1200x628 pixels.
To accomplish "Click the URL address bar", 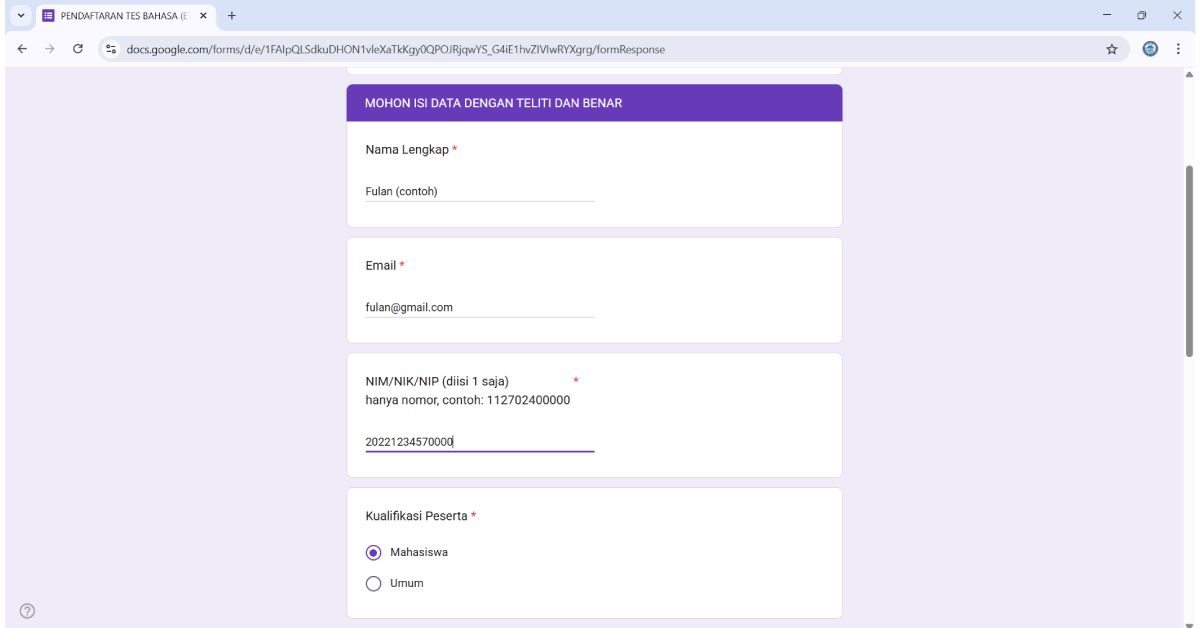I will [x=600, y=49].
